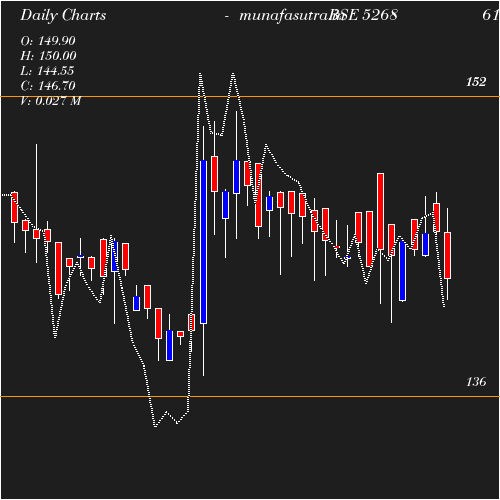Select the close price "C: 146.70"
The width and height of the screenshot is (500, 500).
click(x=48, y=86)
